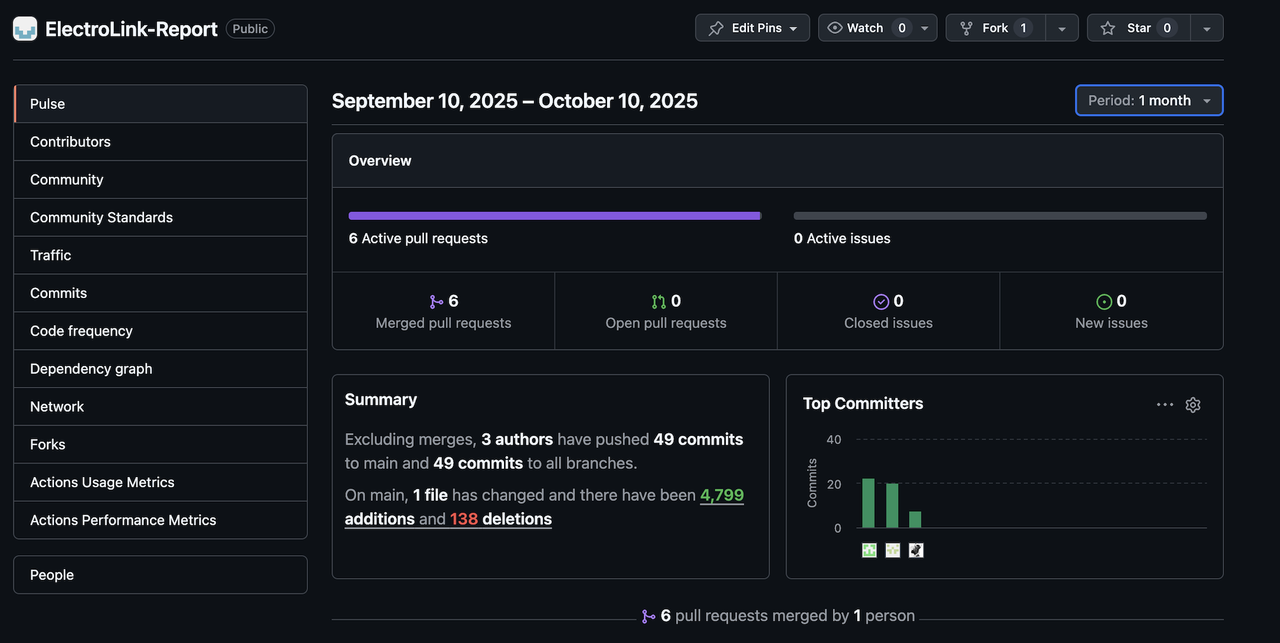Click the Top Committers settings gear icon

1193,405
